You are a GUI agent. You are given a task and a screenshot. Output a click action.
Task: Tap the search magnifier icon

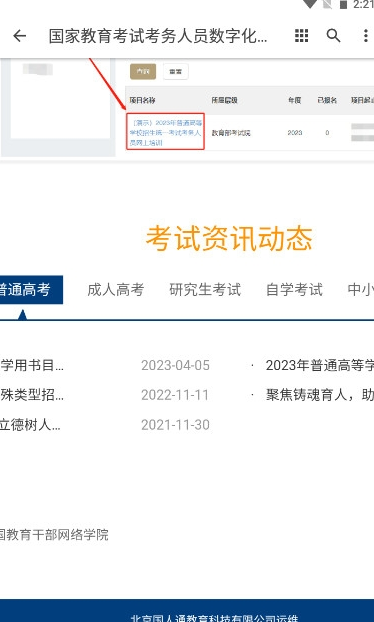(x=334, y=36)
